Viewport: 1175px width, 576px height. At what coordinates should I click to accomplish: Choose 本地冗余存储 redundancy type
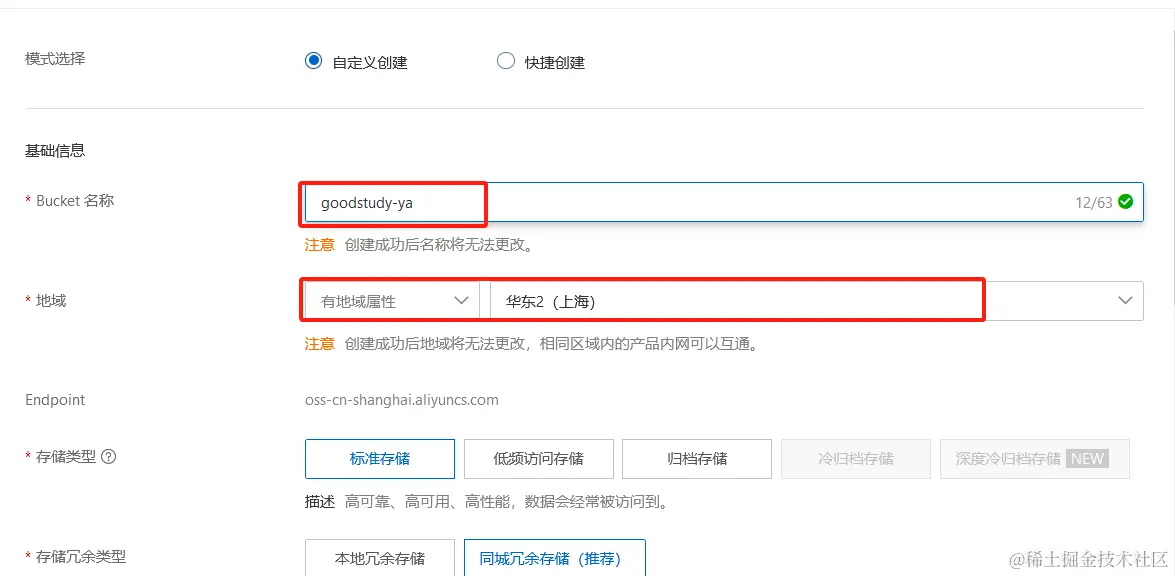click(x=380, y=558)
